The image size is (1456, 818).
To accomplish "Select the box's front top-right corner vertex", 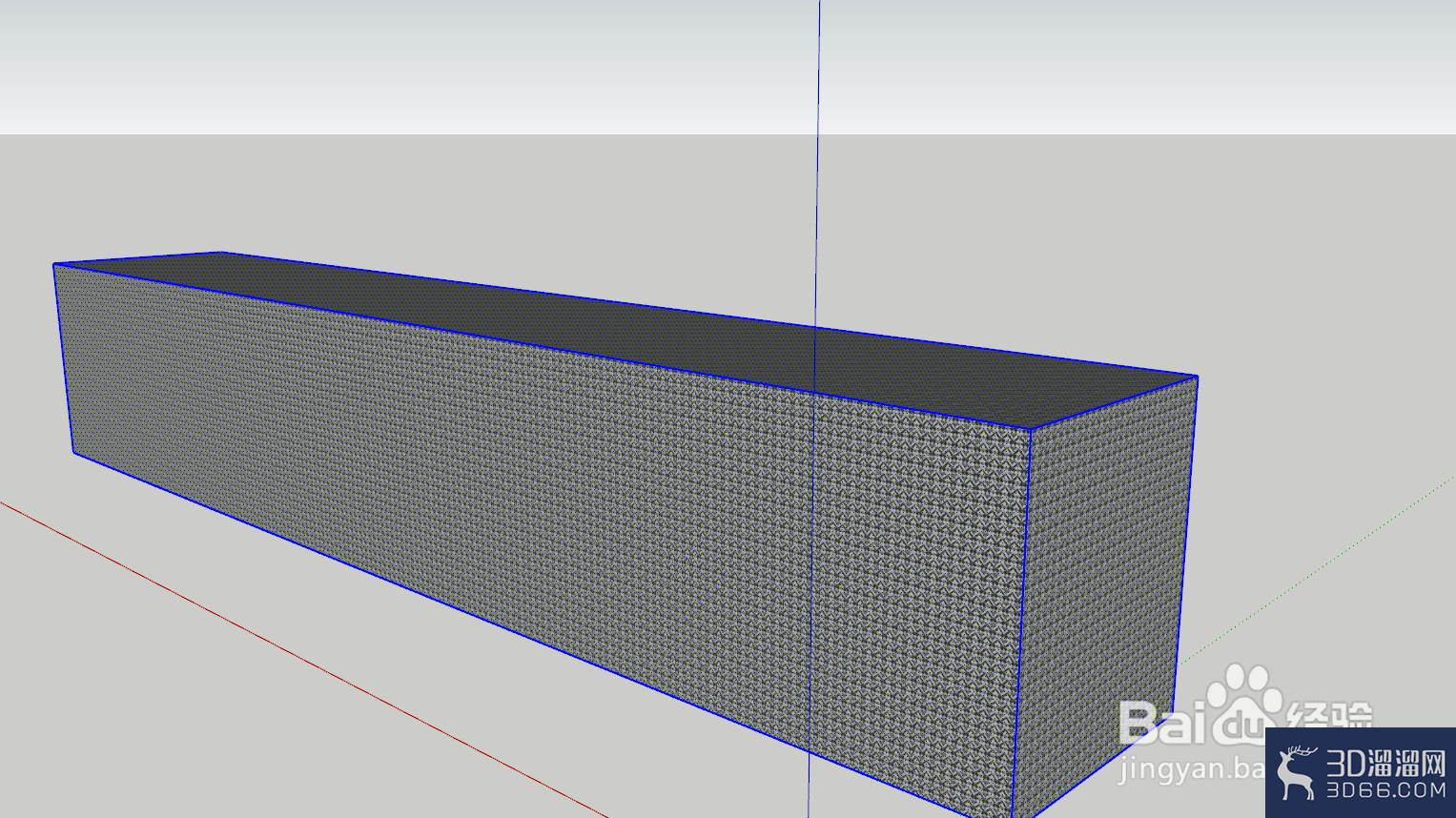I will click(x=1031, y=429).
